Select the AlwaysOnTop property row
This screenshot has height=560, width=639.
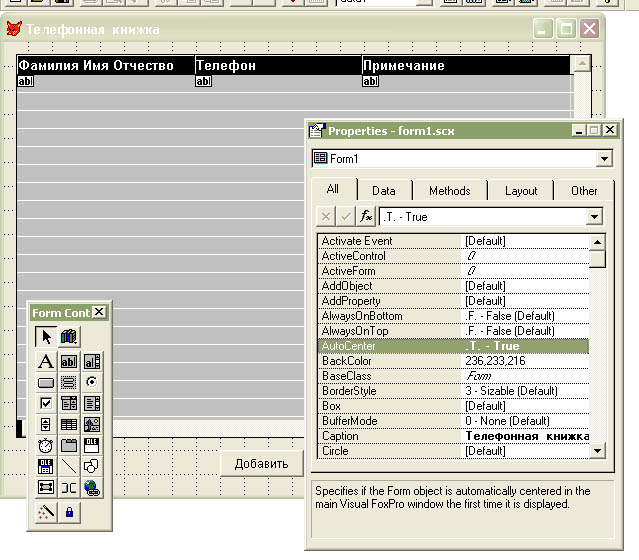[x=453, y=331]
